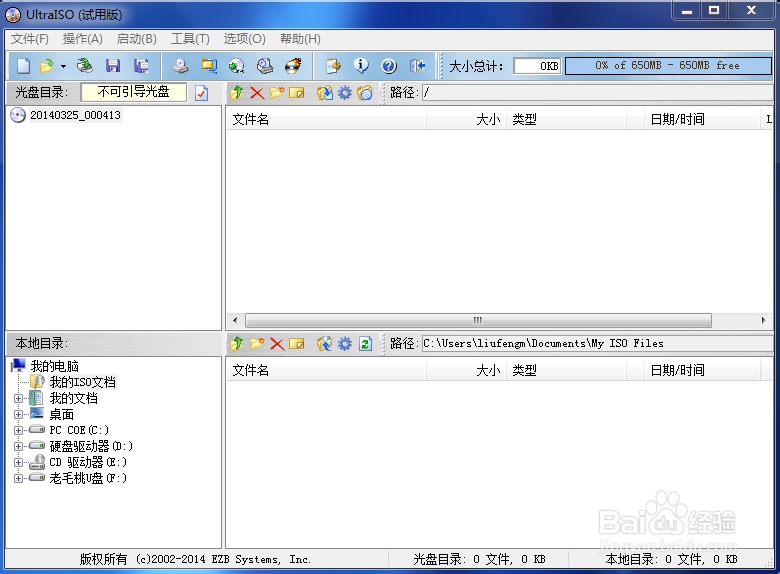Click left arrow of disc list scrollbar

pos(235,320)
